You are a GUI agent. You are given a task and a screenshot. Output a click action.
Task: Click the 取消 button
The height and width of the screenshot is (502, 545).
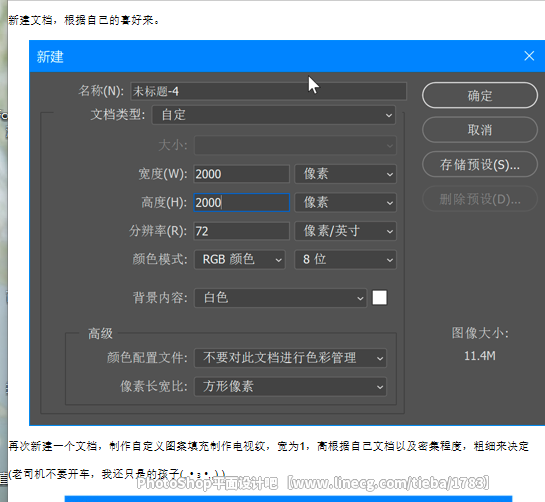480,130
